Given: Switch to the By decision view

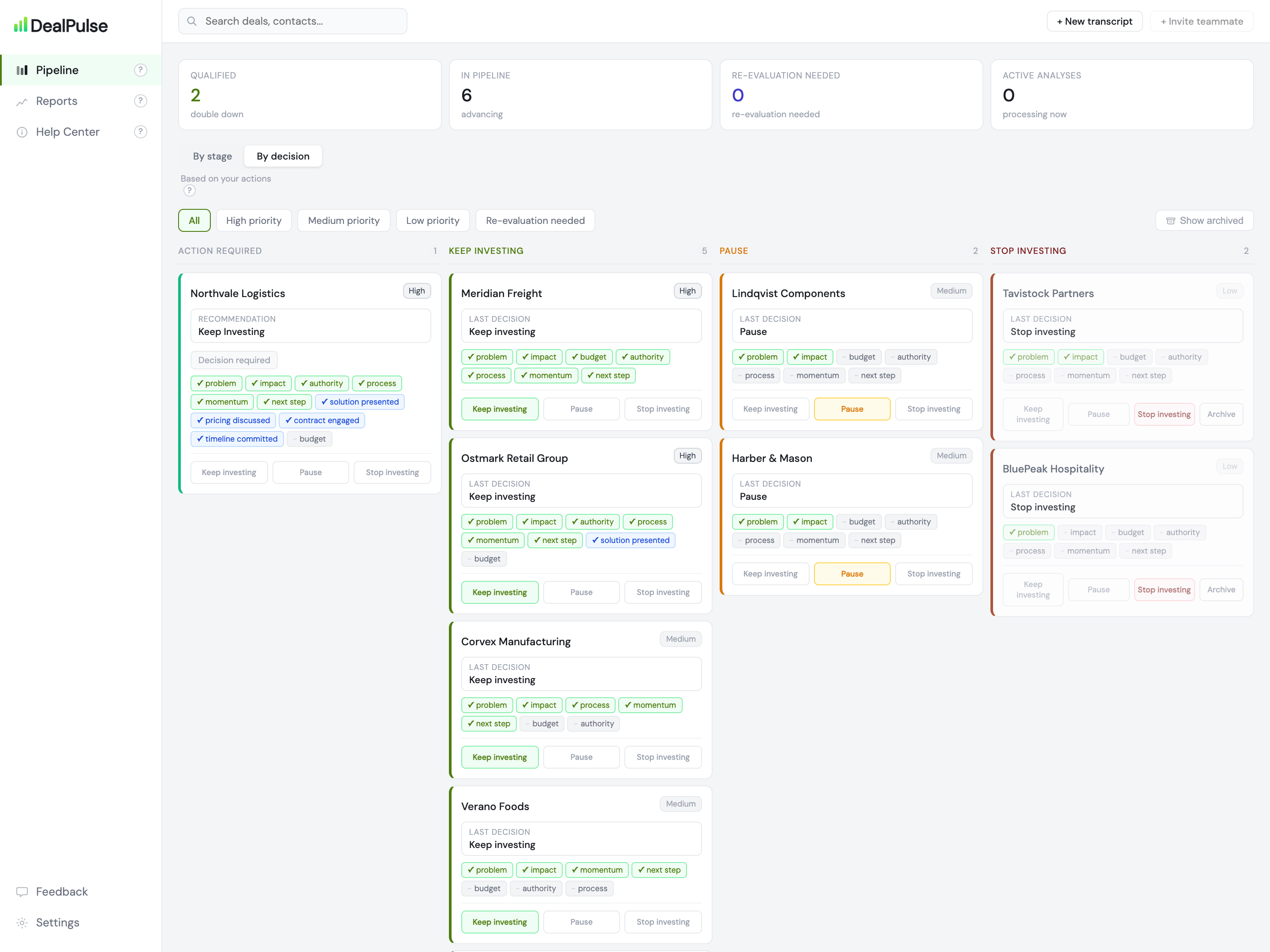Looking at the screenshot, I should coord(283,156).
